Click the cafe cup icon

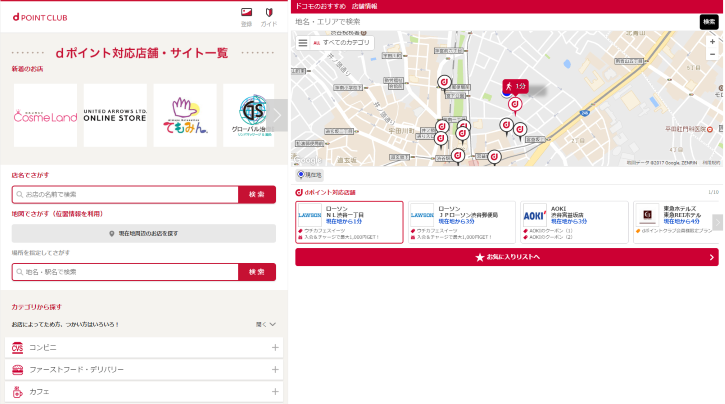18,392
